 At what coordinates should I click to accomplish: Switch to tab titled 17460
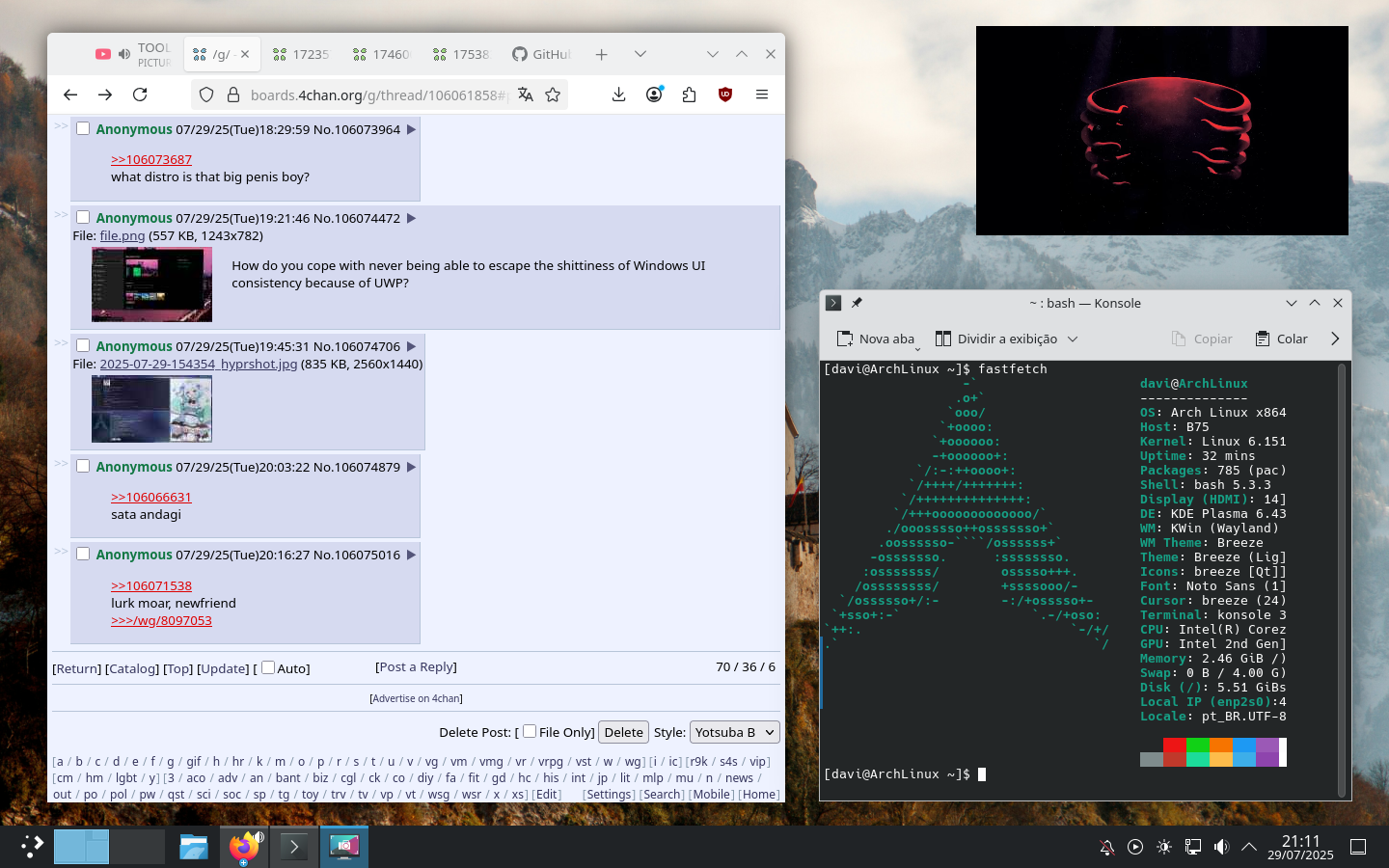pos(380,54)
